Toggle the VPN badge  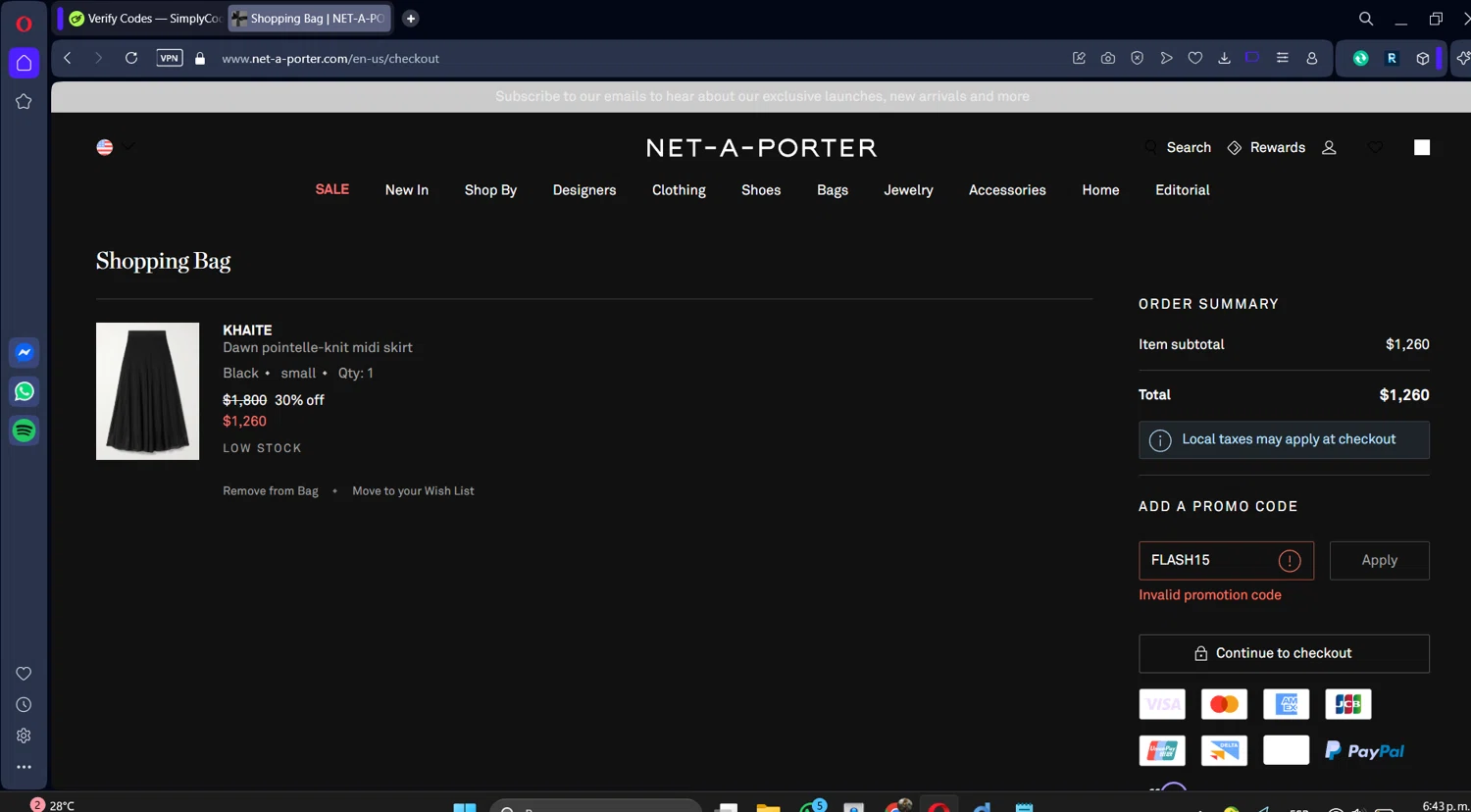(170, 58)
